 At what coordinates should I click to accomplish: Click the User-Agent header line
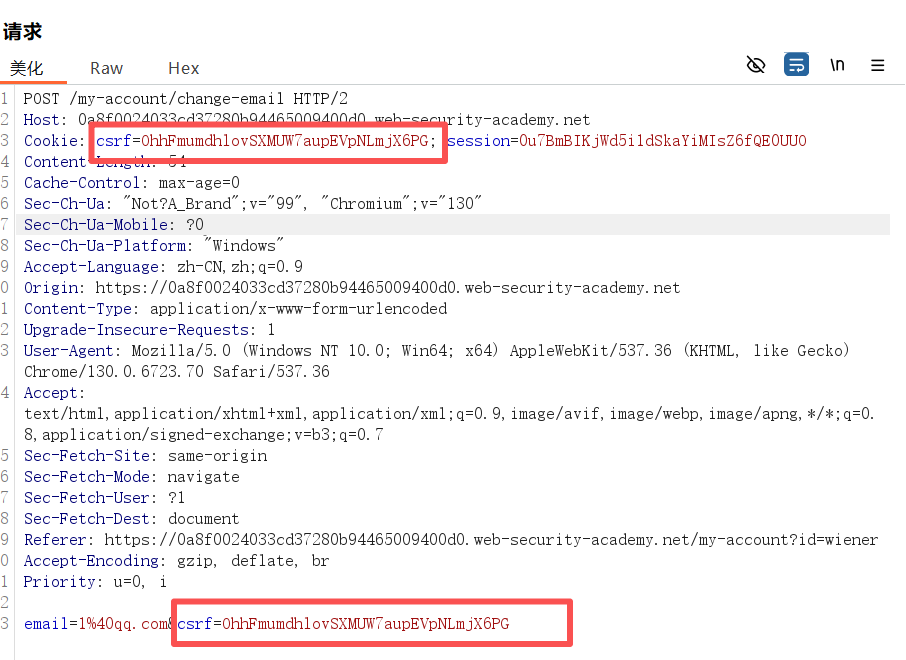(436, 351)
